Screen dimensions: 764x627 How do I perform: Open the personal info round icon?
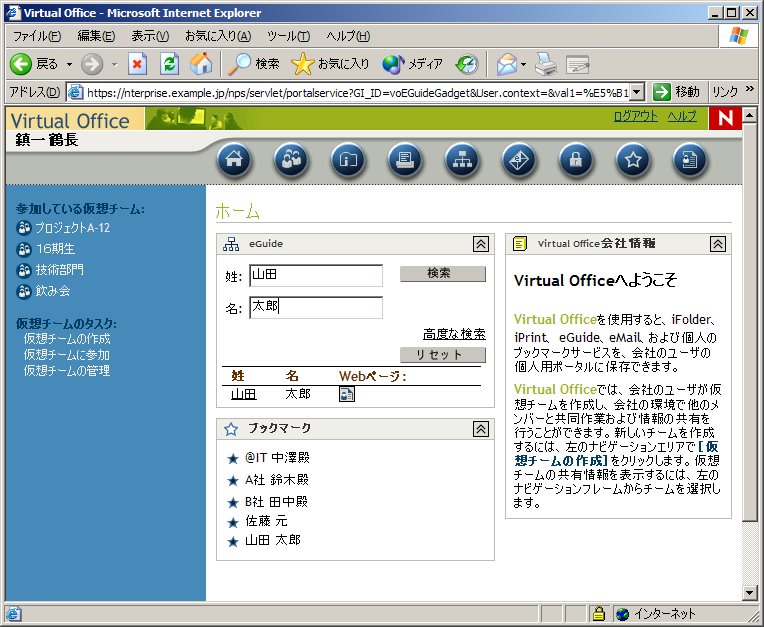pyautogui.click(x=689, y=159)
